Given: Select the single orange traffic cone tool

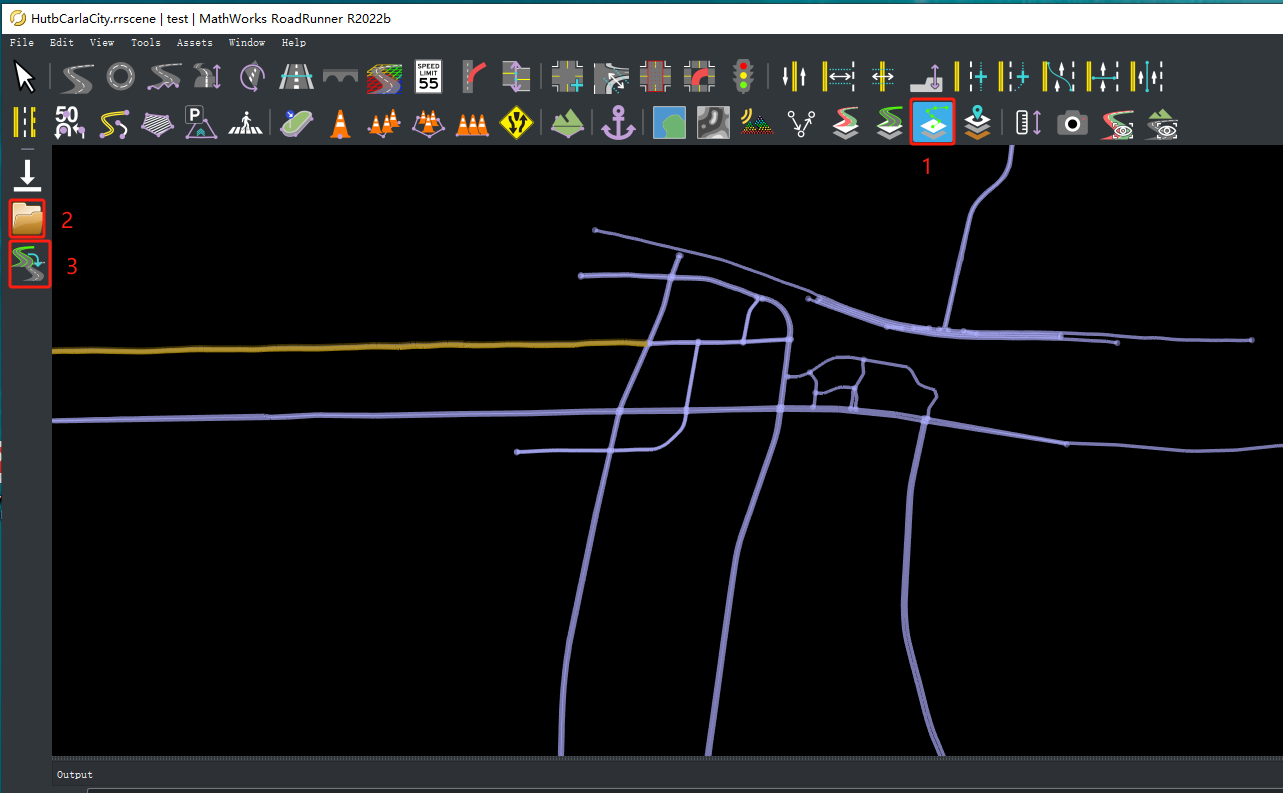Looking at the screenshot, I should pyautogui.click(x=341, y=123).
